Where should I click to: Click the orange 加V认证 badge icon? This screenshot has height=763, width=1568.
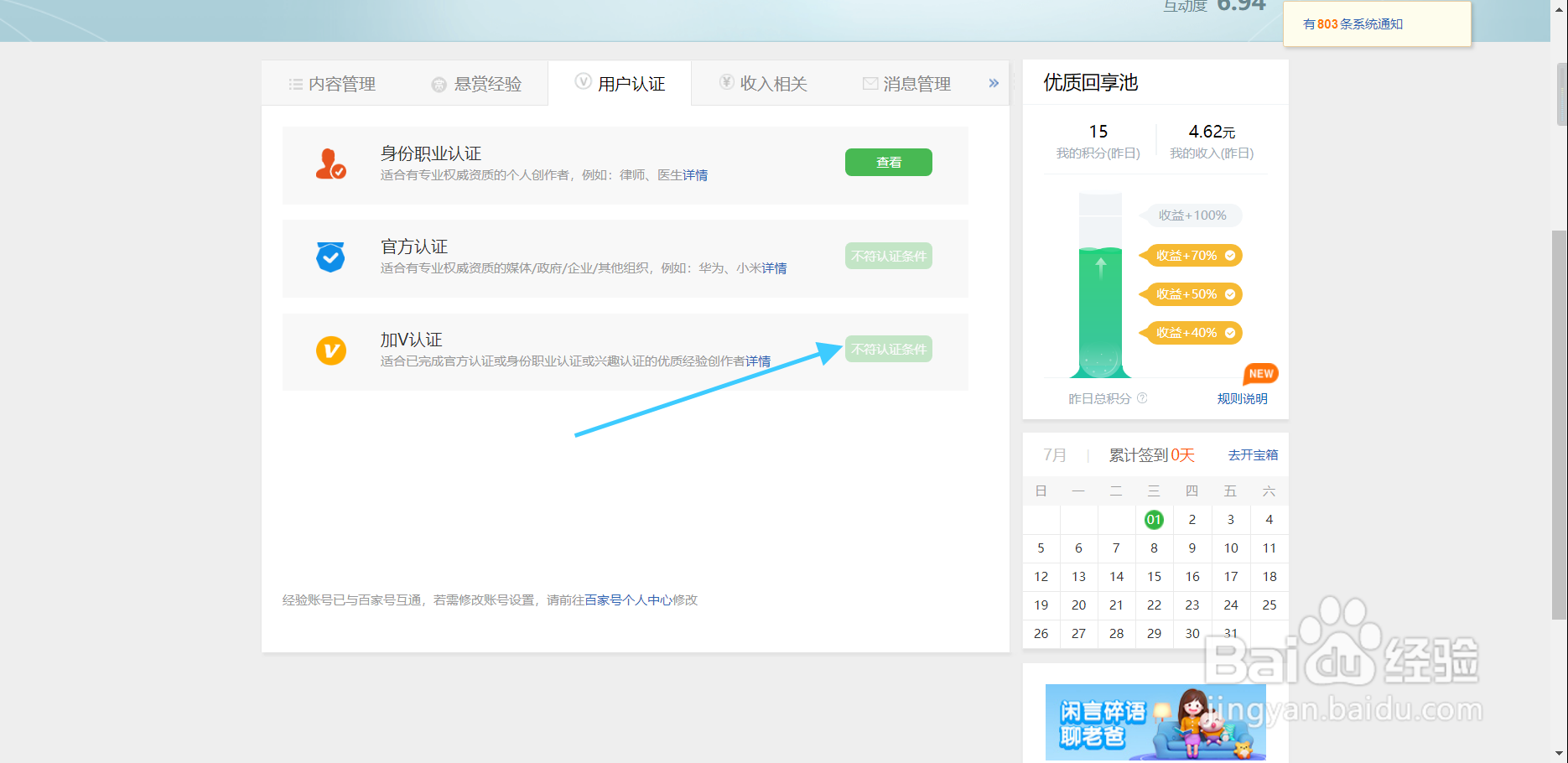coord(331,350)
